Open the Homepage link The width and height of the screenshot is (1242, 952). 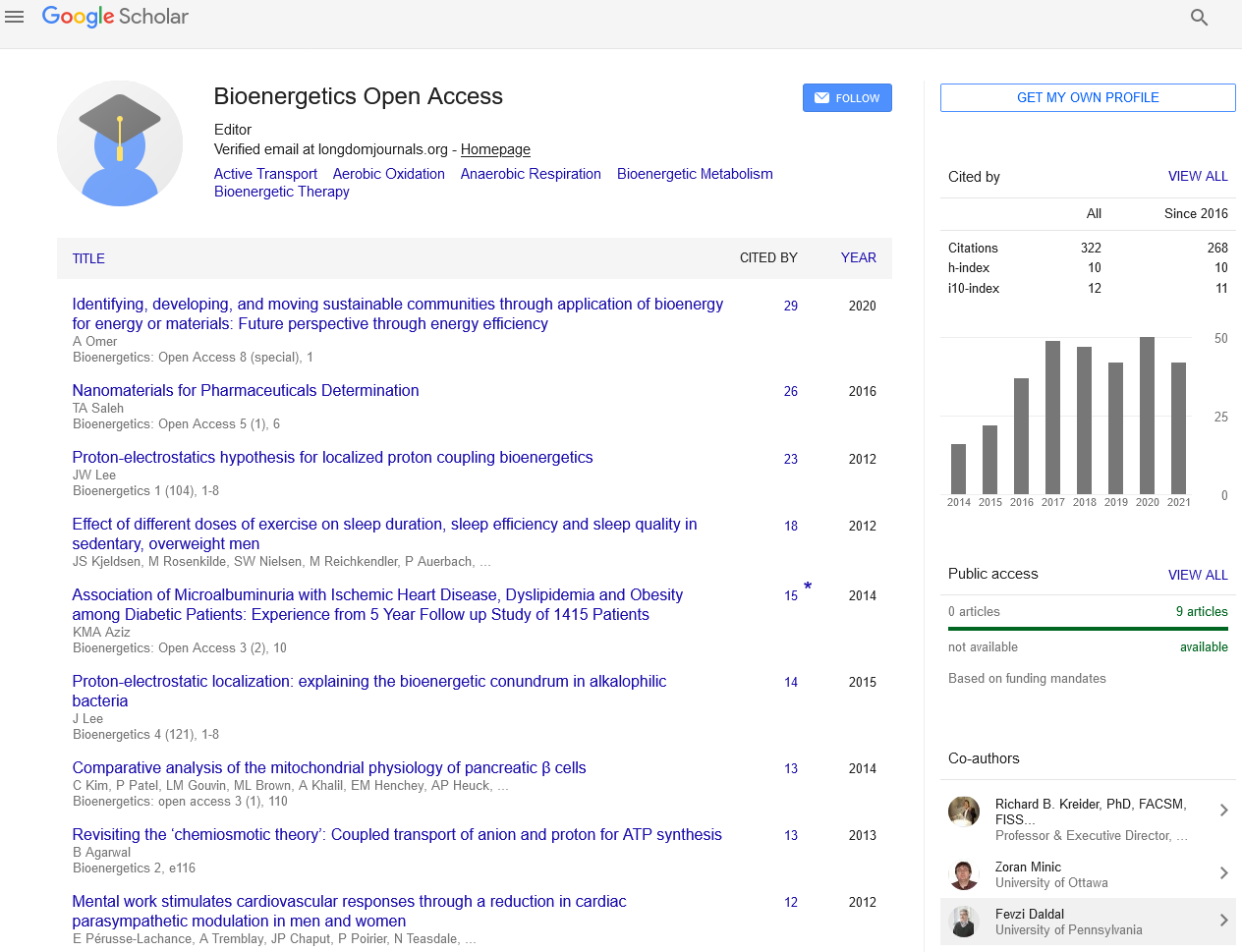pyautogui.click(x=495, y=149)
